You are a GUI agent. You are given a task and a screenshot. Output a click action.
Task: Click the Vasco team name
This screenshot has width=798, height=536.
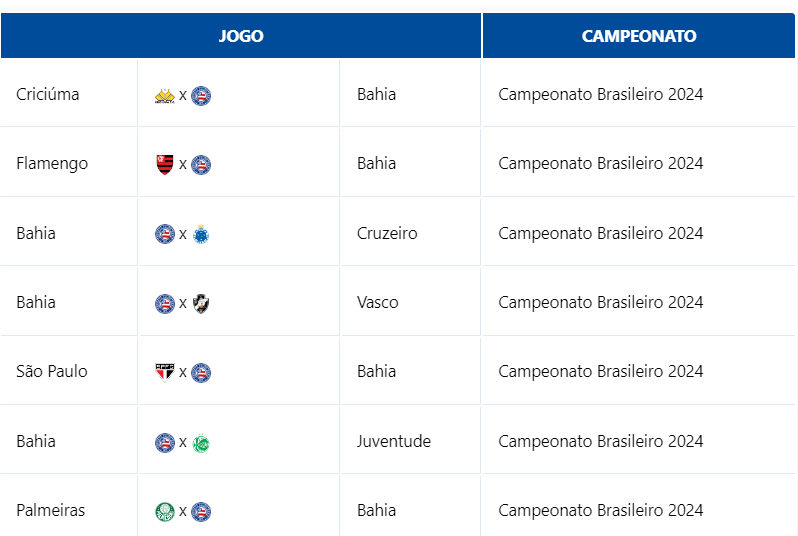pyautogui.click(x=377, y=302)
